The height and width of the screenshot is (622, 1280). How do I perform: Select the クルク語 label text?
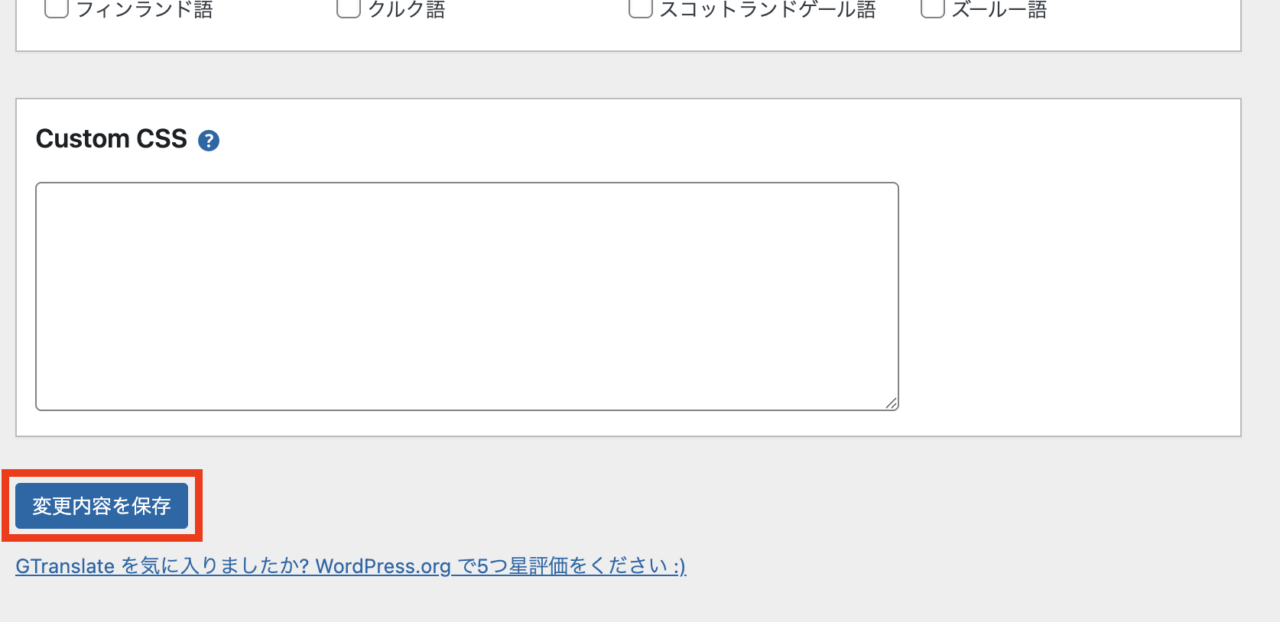[x=405, y=10]
